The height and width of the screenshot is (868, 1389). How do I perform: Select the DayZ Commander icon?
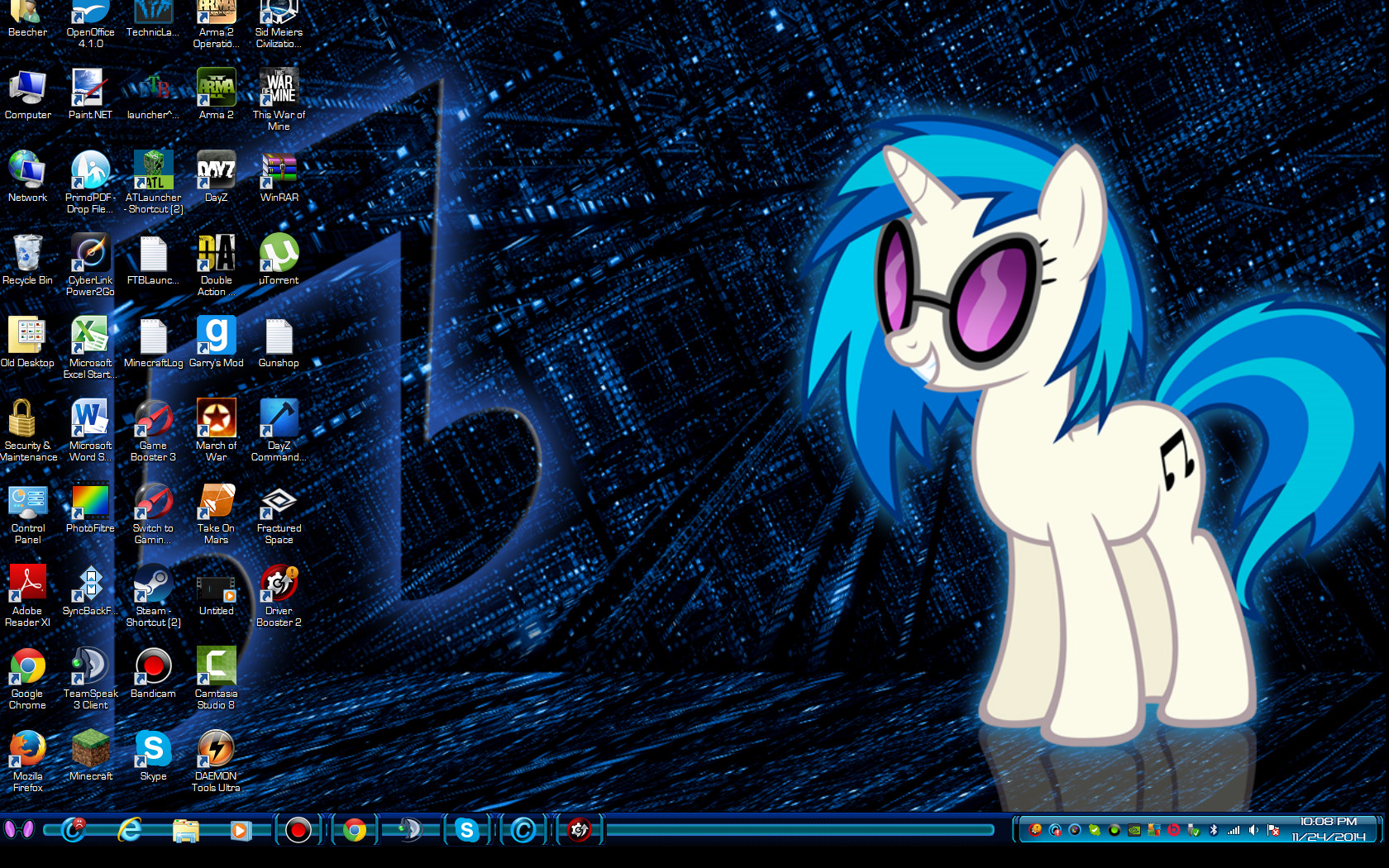pyautogui.click(x=279, y=430)
